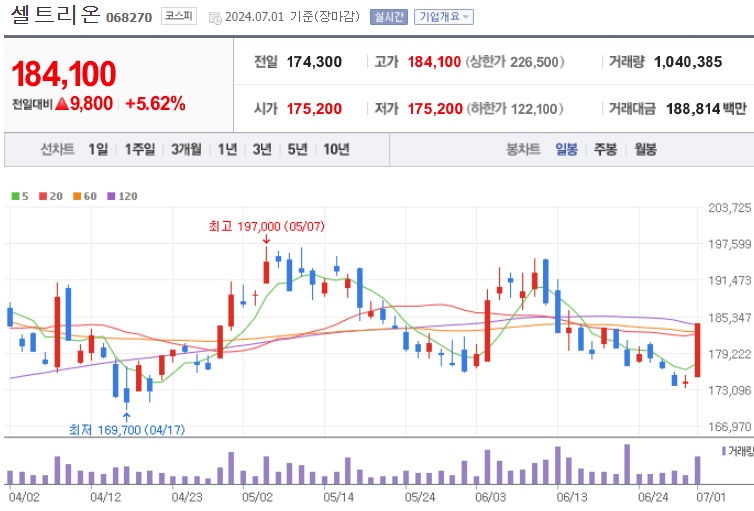Select the 1일 line chart tab
754x511 pixels.
coord(98,149)
